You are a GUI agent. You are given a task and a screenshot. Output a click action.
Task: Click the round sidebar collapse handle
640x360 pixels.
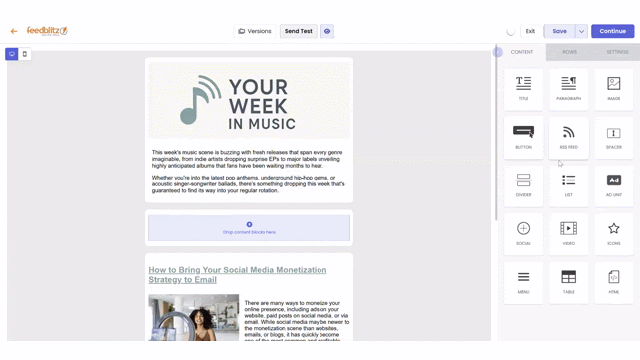click(x=497, y=52)
